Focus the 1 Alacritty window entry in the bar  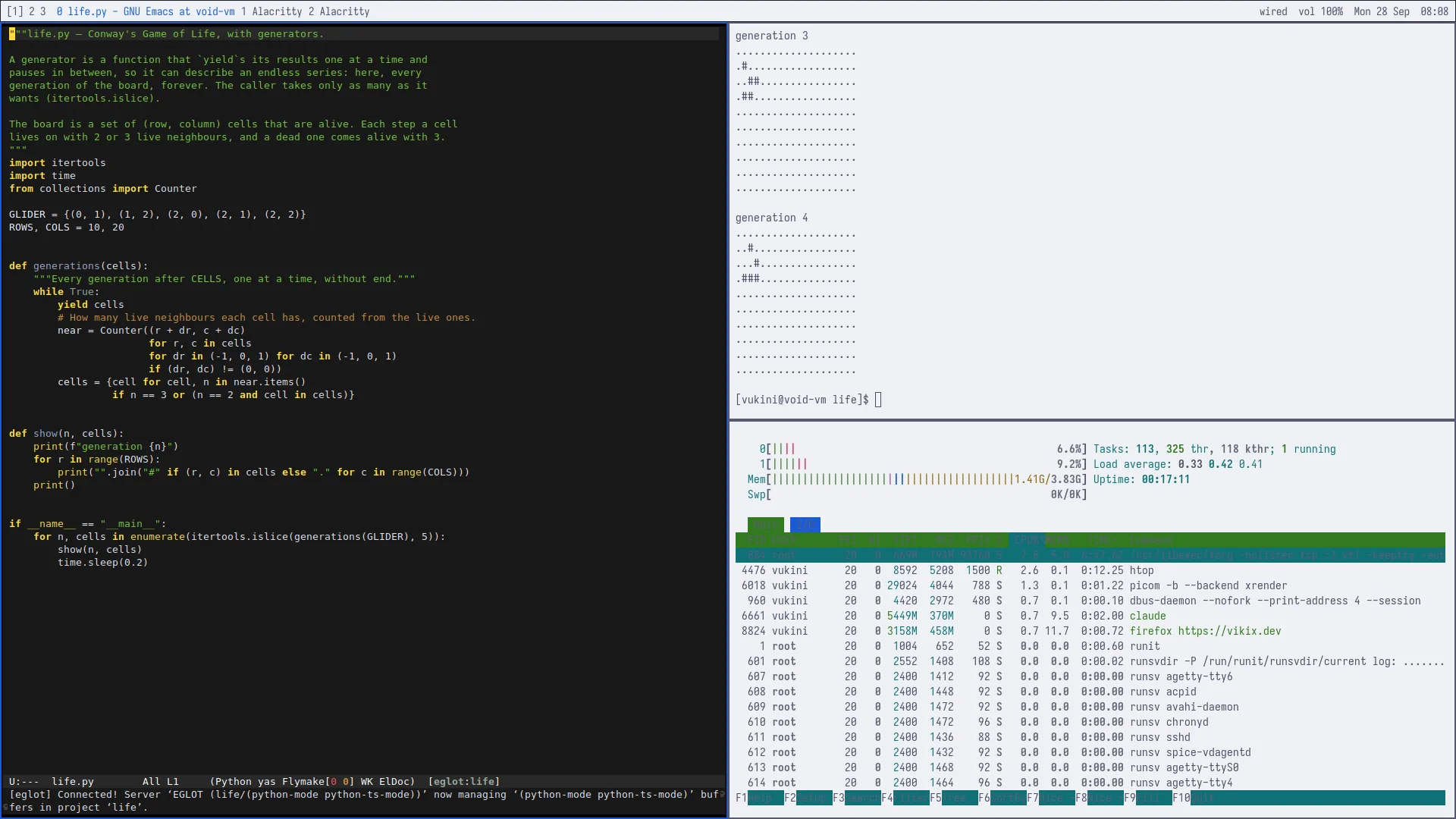pyautogui.click(x=271, y=11)
